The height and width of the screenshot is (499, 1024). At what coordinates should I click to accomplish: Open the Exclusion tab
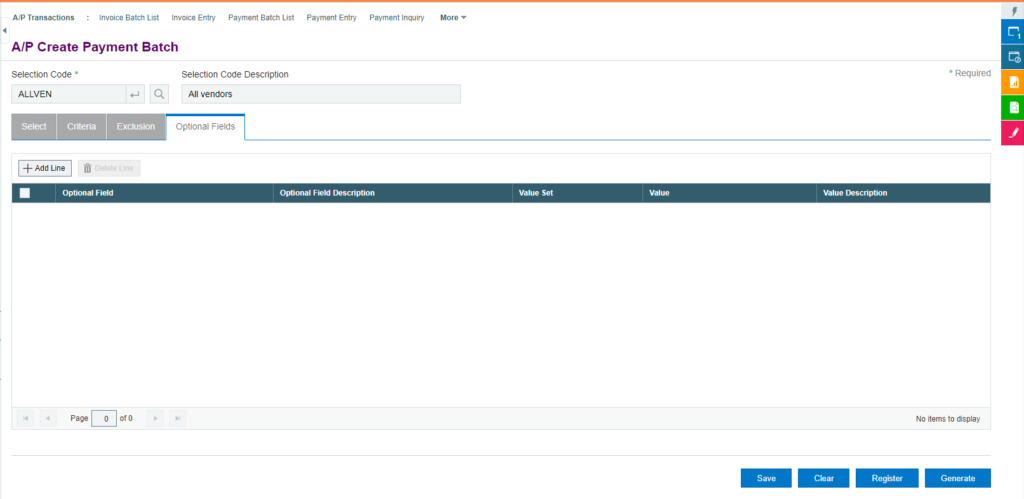pyautogui.click(x=135, y=127)
